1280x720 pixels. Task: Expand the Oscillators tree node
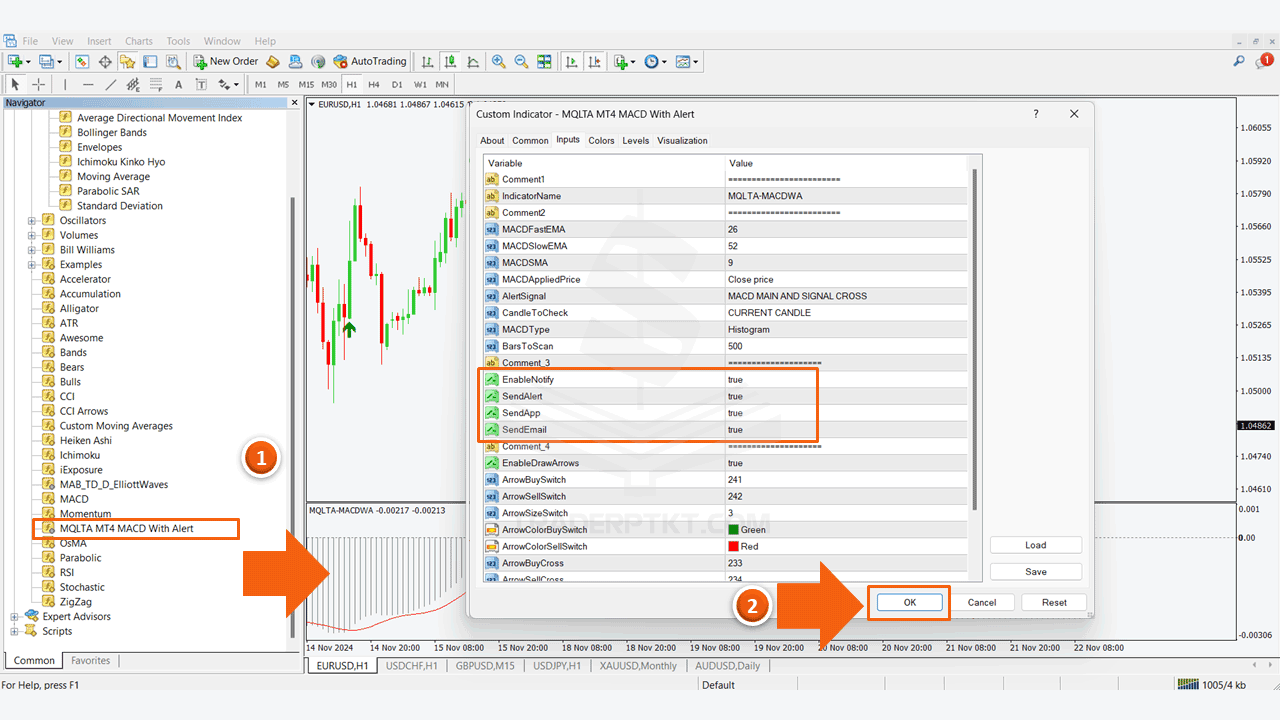point(32,220)
